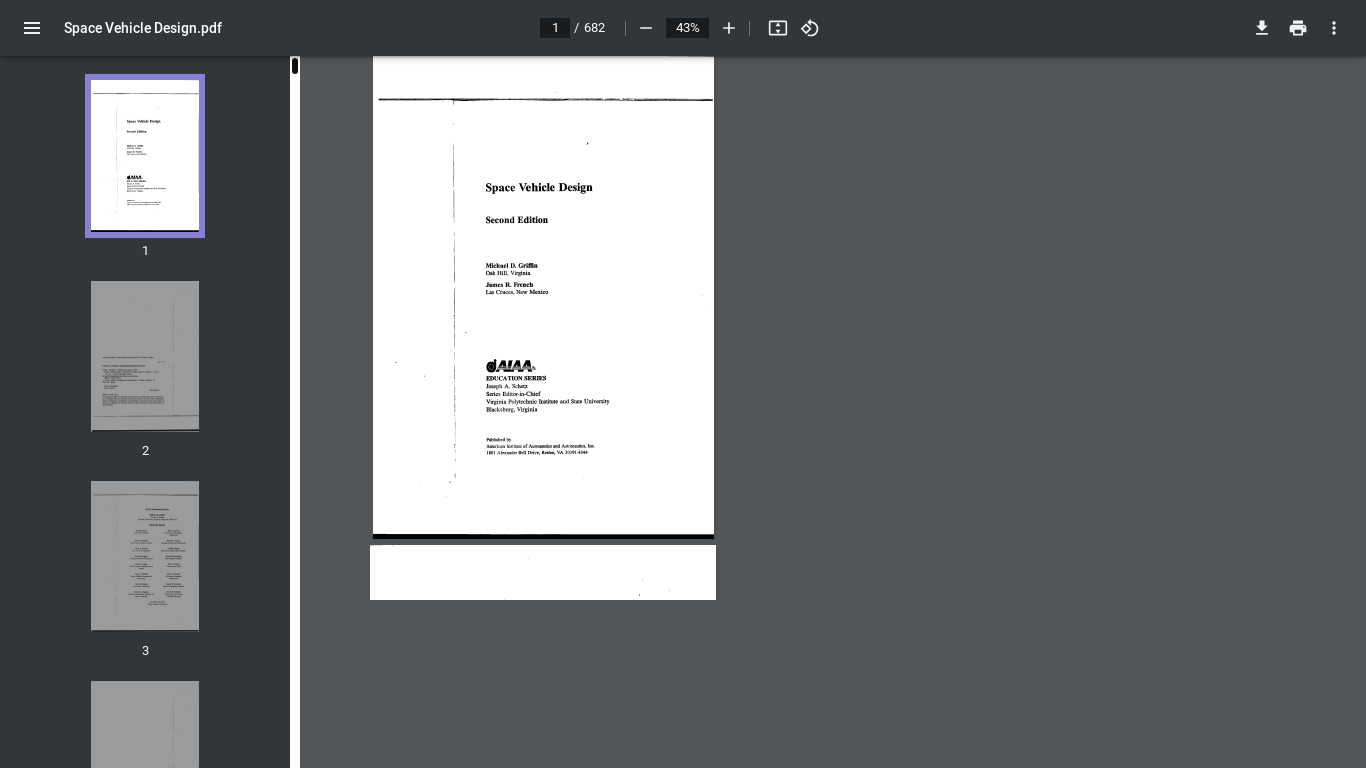Click the Space Vehicle Design.pdf title
The image size is (1366, 768).
click(143, 28)
